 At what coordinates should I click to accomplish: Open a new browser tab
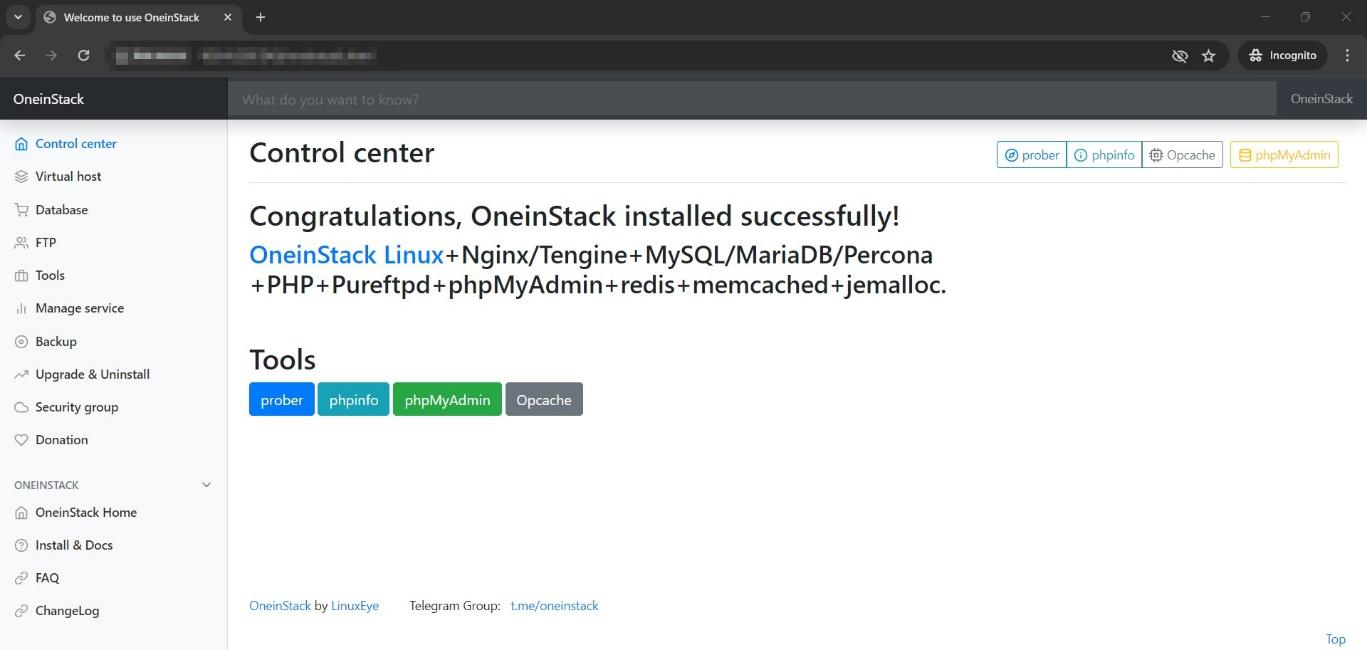pyautogui.click(x=260, y=17)
